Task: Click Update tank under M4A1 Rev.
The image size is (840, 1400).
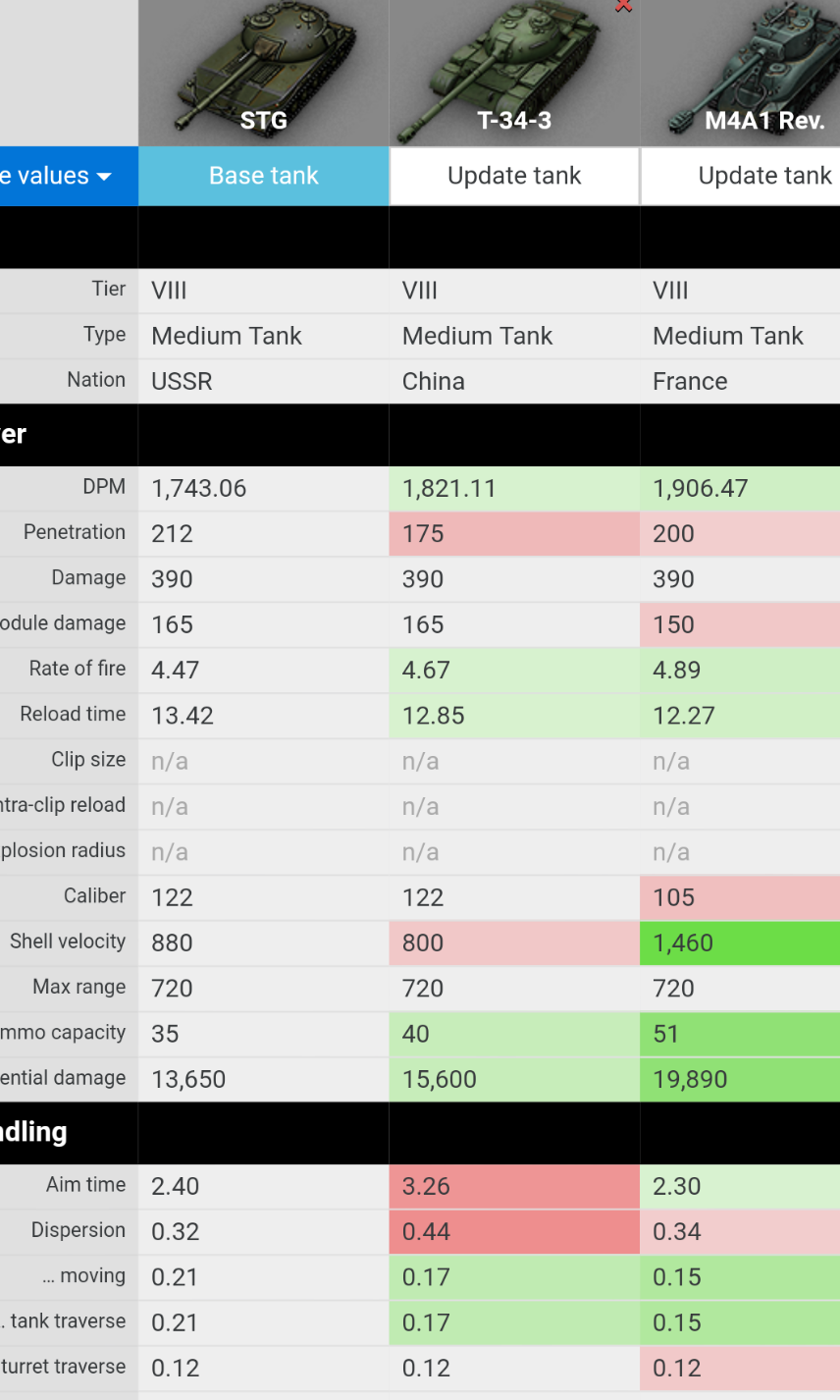Action: point(763,176)
